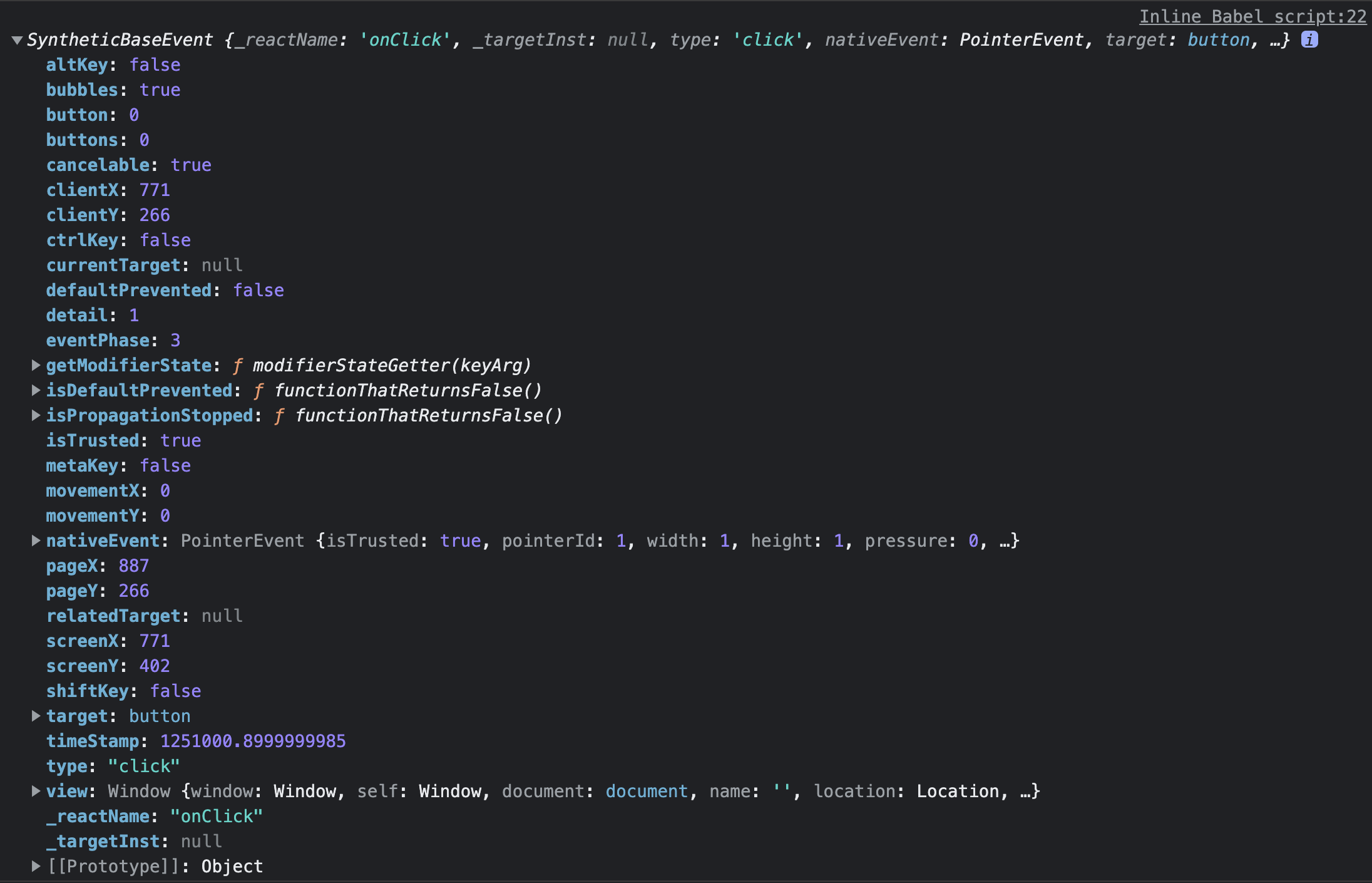Collapse the SyntheticBaseEvent object
This screenshot has height=883, width=1372.
point(17,40)
